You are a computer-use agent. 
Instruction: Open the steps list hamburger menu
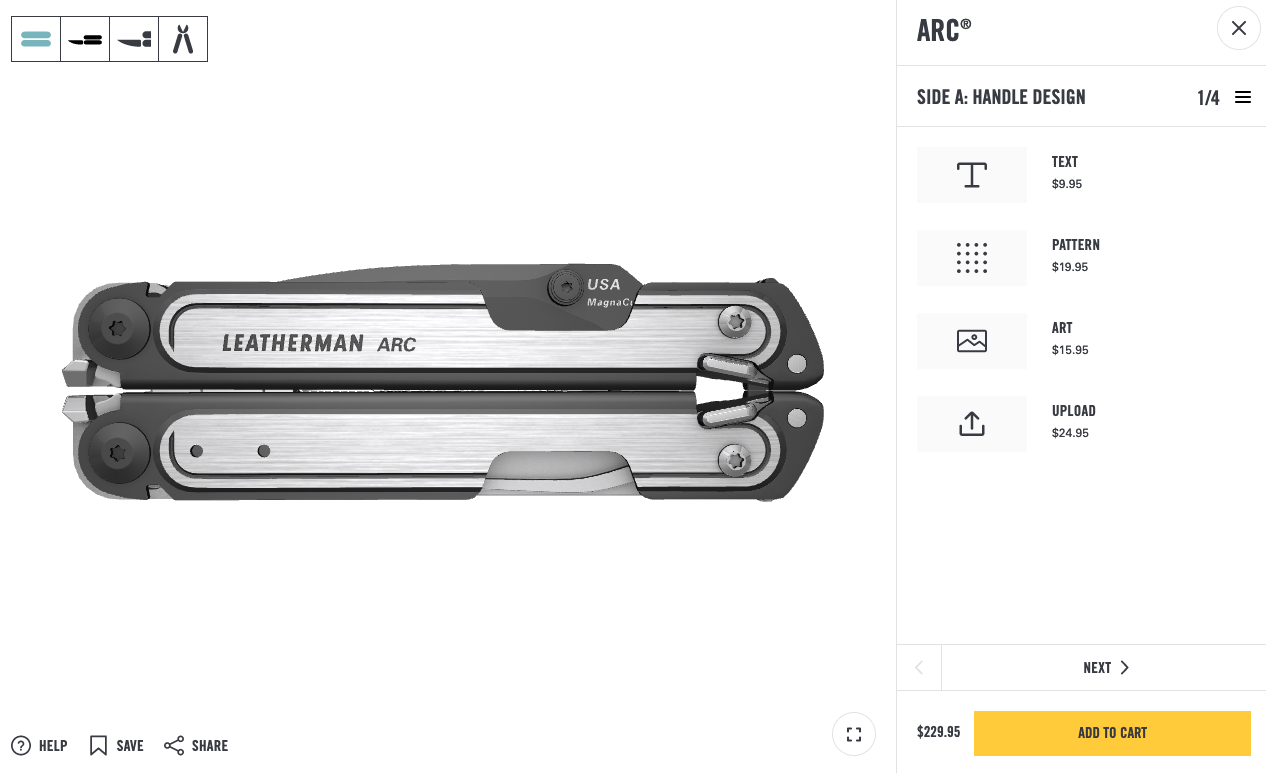point(1243,97)
